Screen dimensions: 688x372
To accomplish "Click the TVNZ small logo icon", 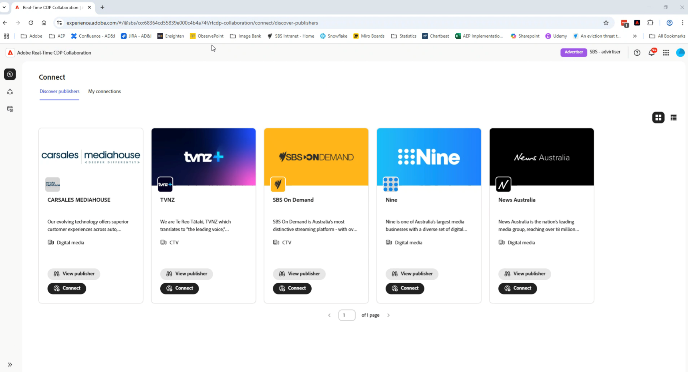I will tap(165, 184).
